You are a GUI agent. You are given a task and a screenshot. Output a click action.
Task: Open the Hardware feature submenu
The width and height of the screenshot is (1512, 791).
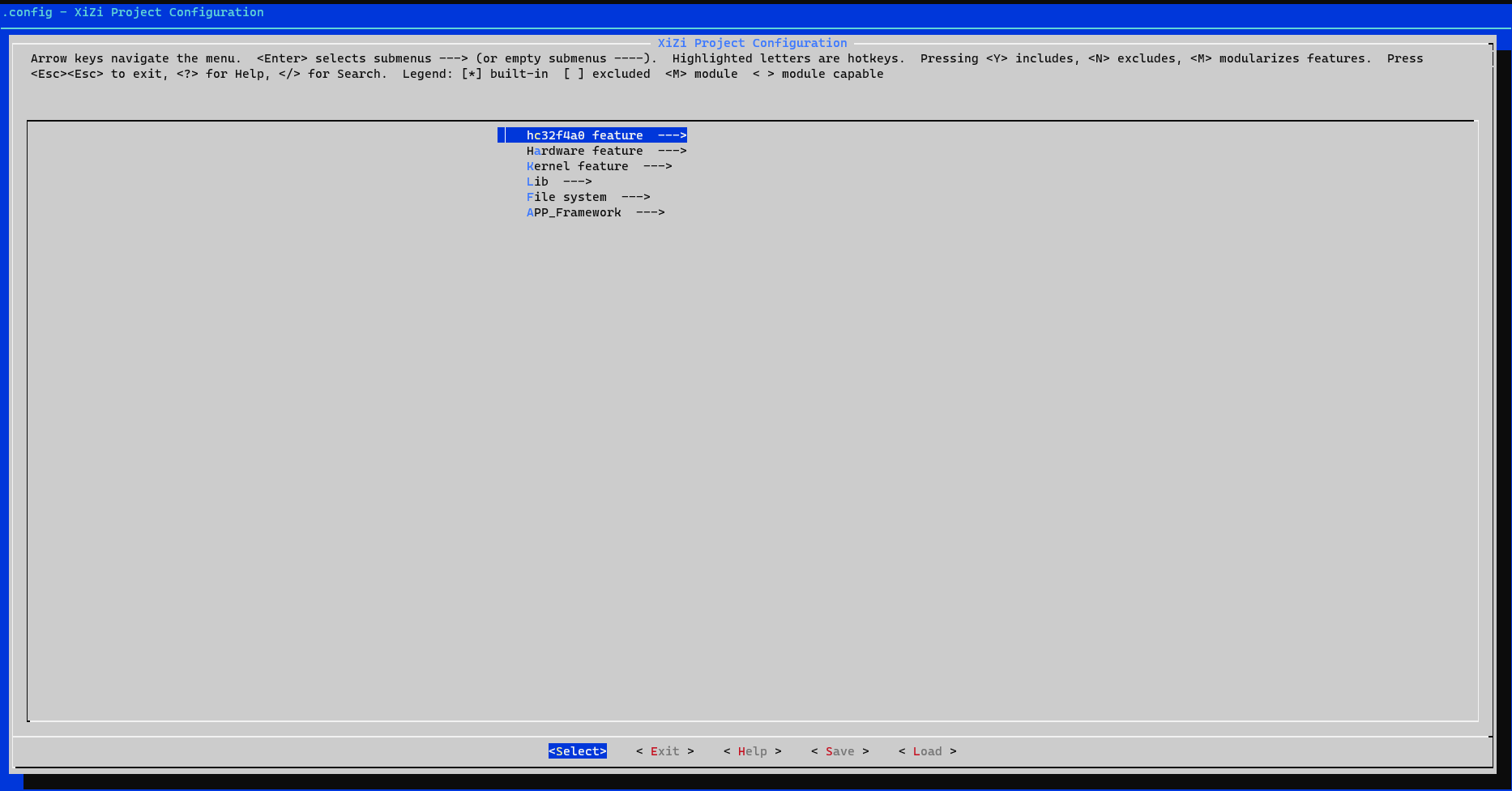coord(606,151)
